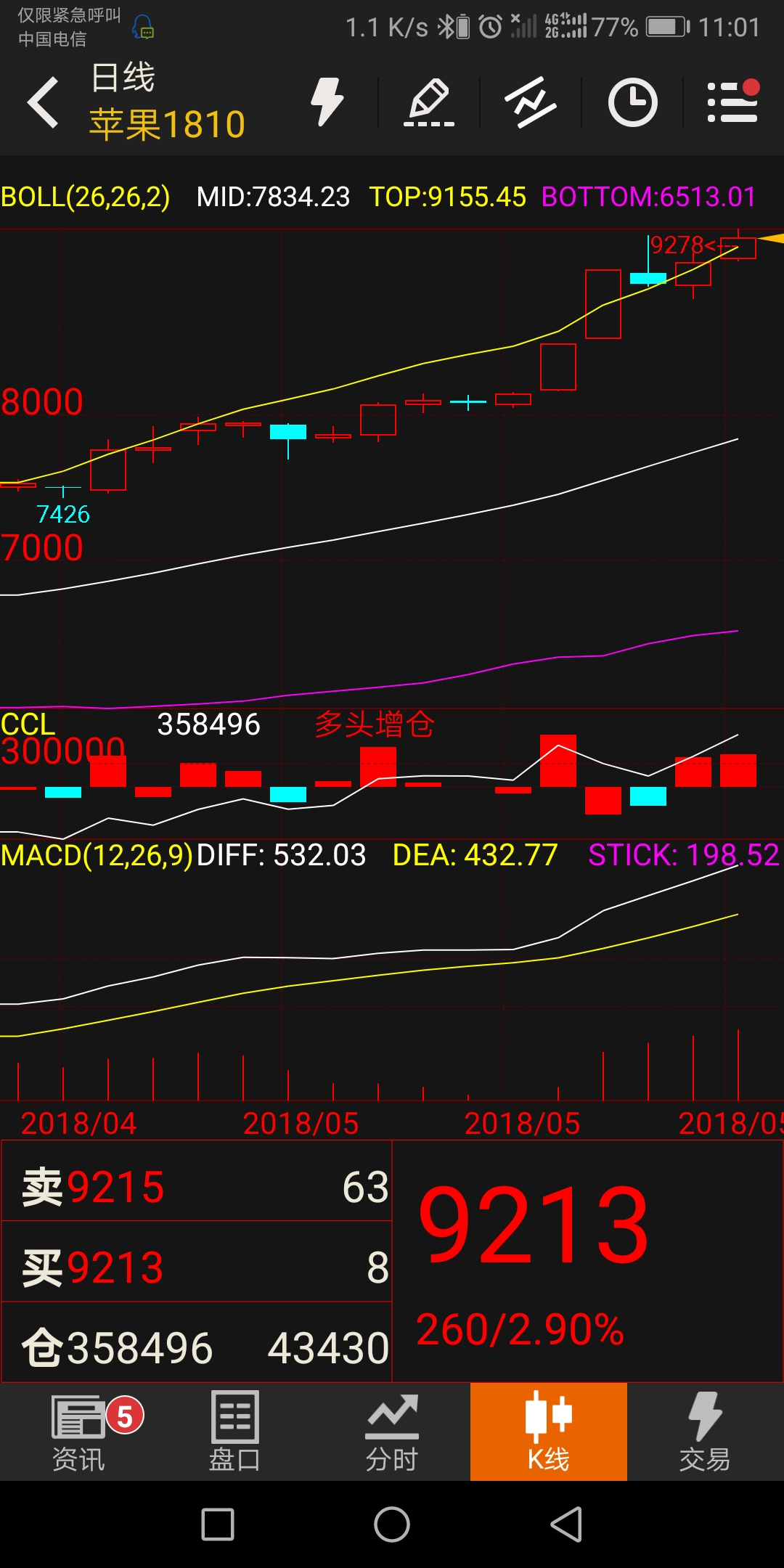
Task: Open the indicator lines icon
Action: 531,102
